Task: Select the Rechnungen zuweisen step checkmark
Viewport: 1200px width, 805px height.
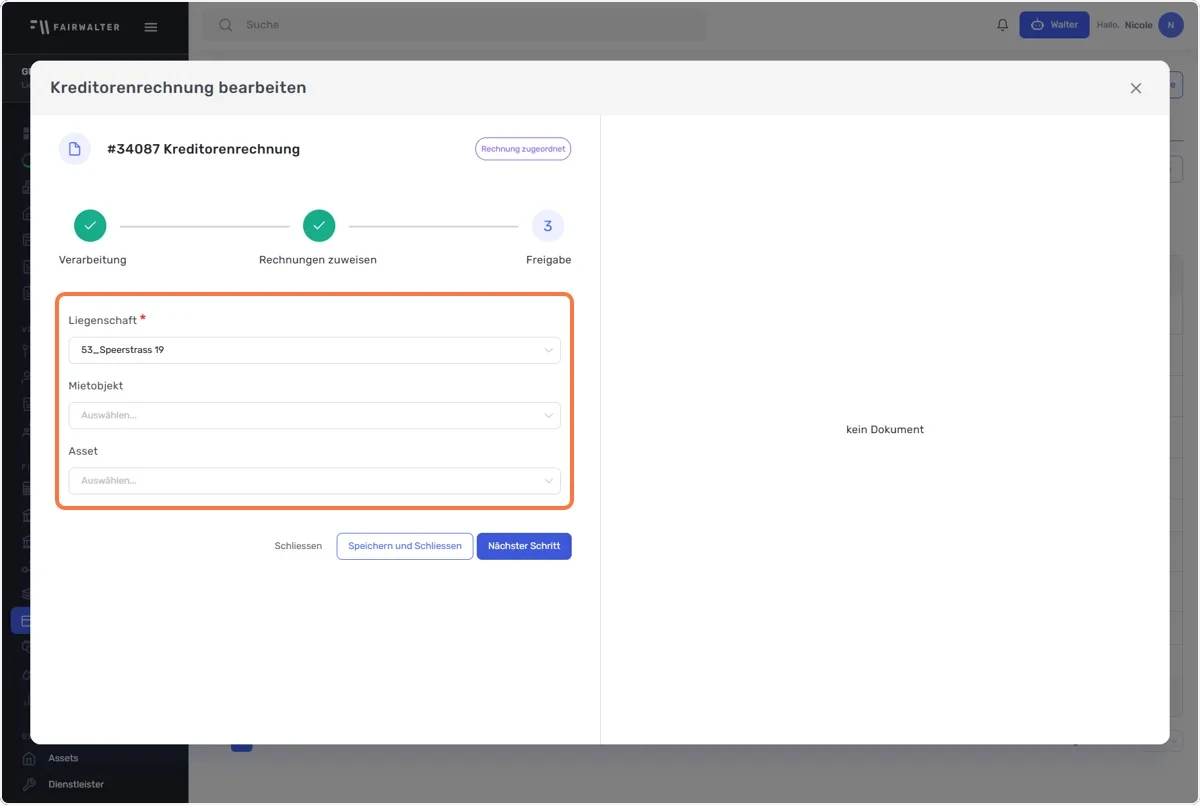Action: point(319,226)
